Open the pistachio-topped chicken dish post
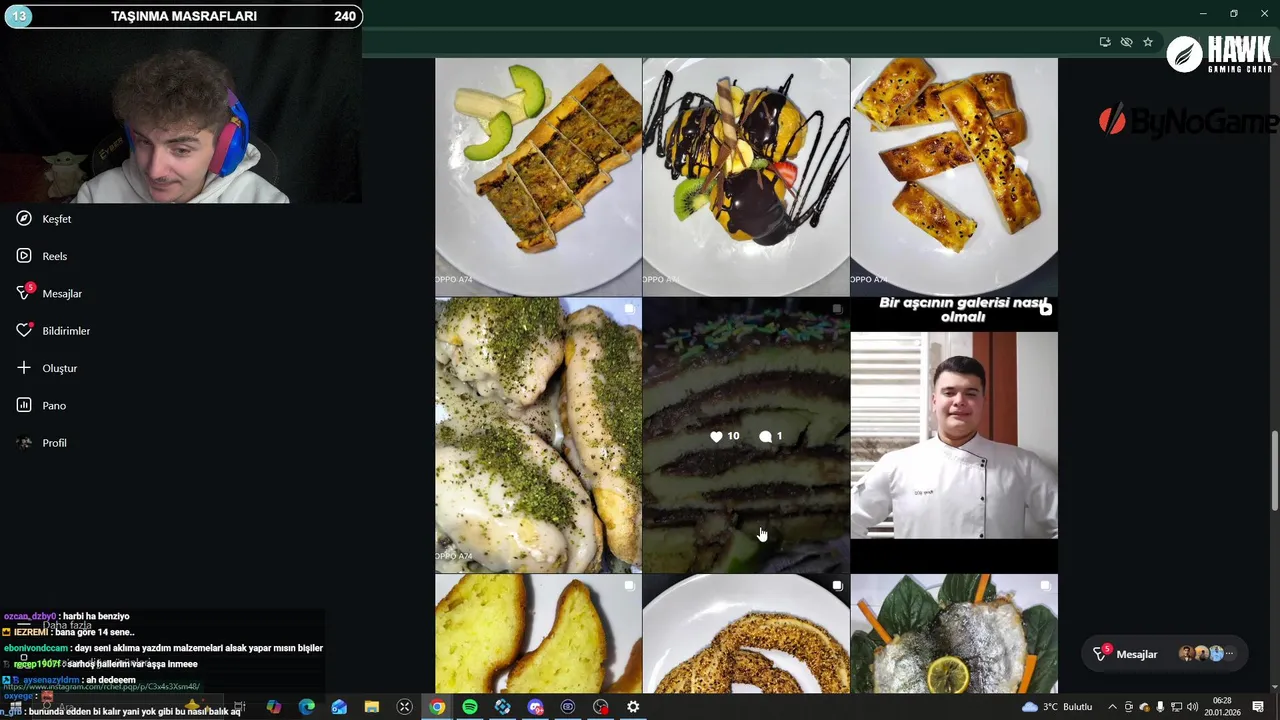This screenshot has height=720, width=1280. click(538, 435)
